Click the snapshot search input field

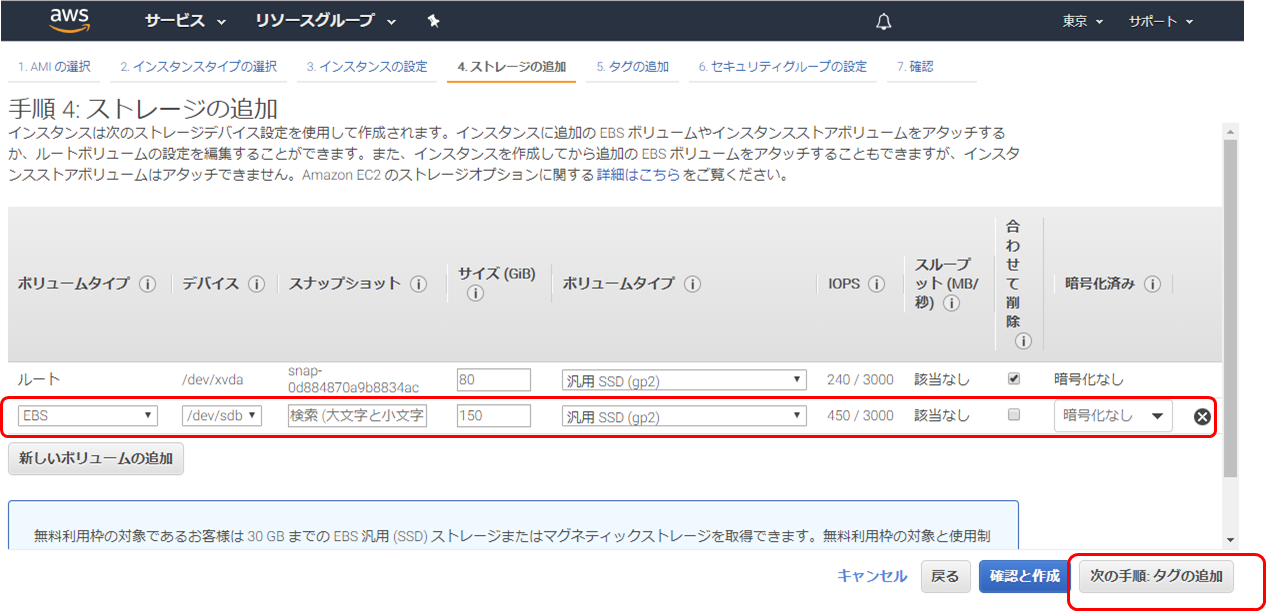[x=357, y=415]
